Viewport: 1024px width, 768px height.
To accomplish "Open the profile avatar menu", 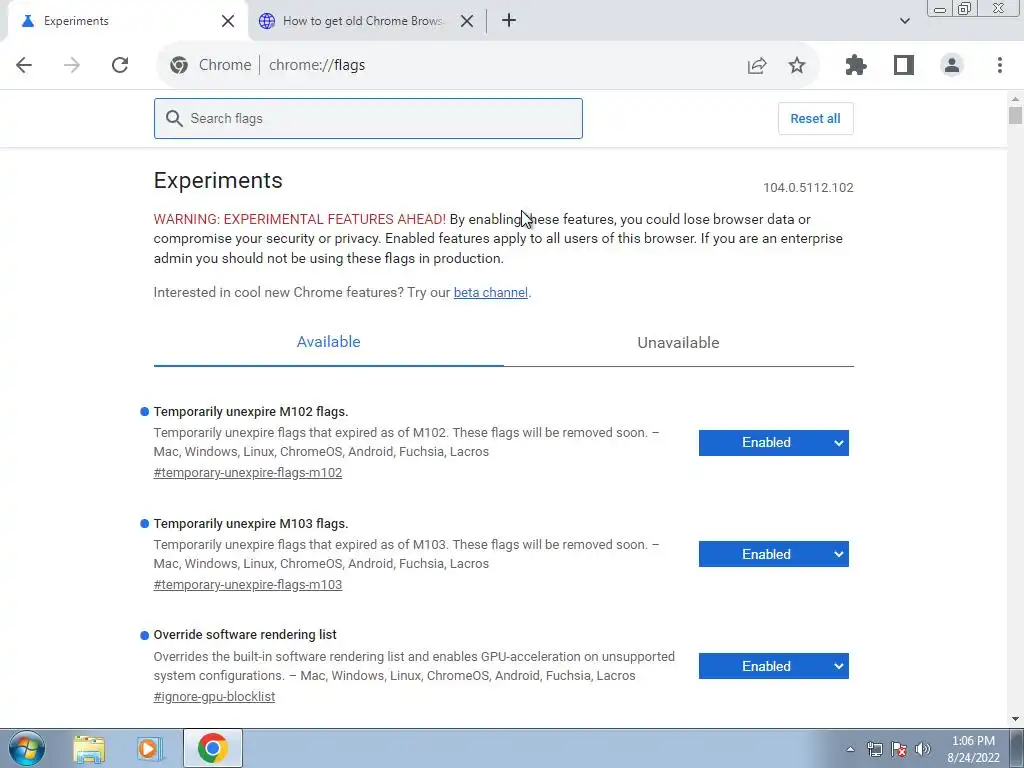I will click(952, 65).
